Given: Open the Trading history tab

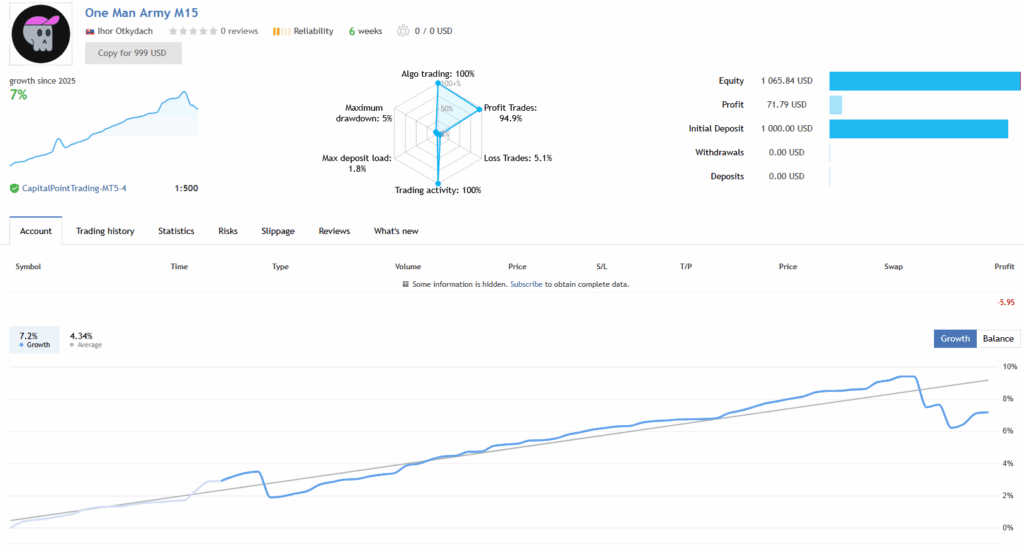Looking at the screenshot, I should (x=105, y=231).
